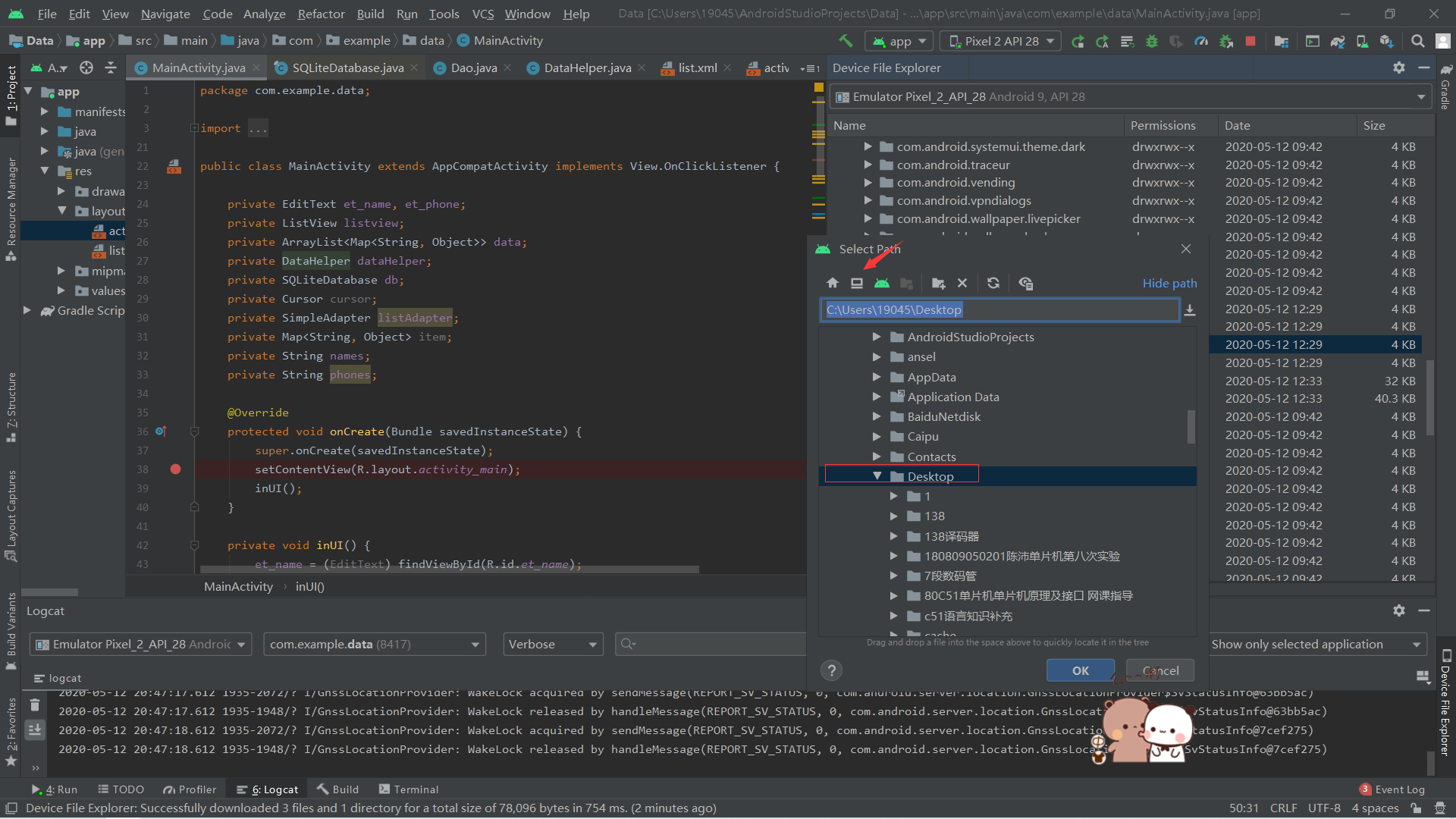The height and width of the screenshot is (819, 1456).
Task: Collapse the Desktop folder in tree
Action: 877,476
